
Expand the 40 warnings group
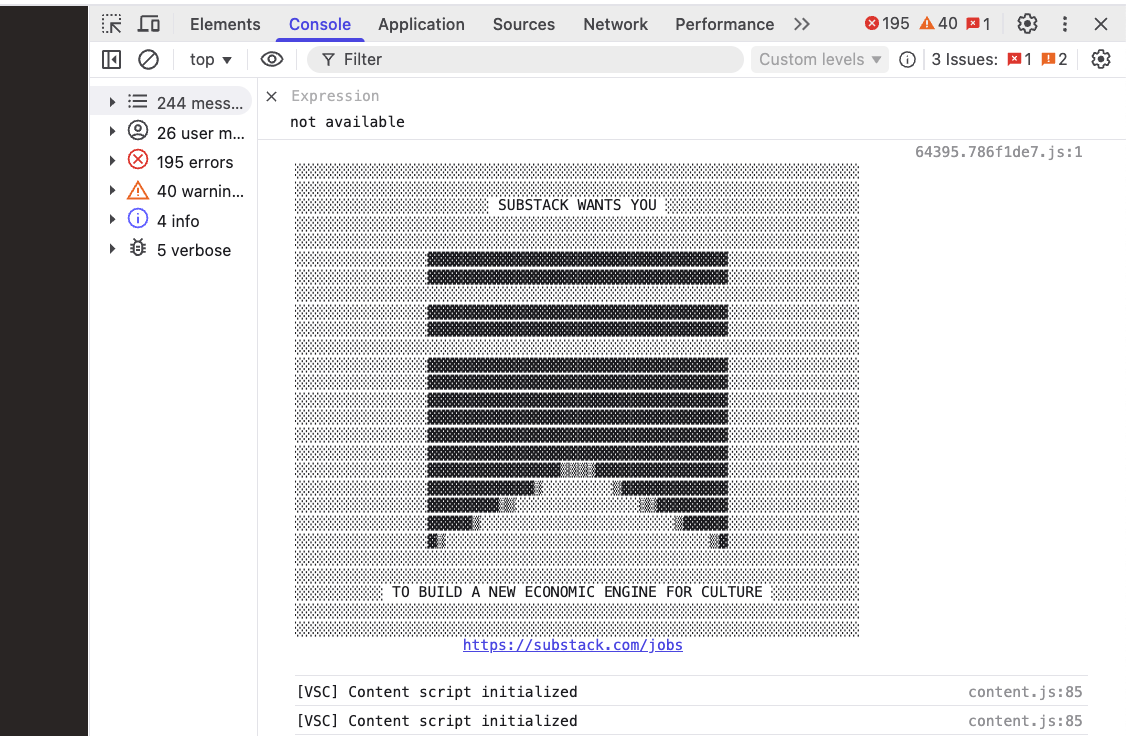(112, 190)
